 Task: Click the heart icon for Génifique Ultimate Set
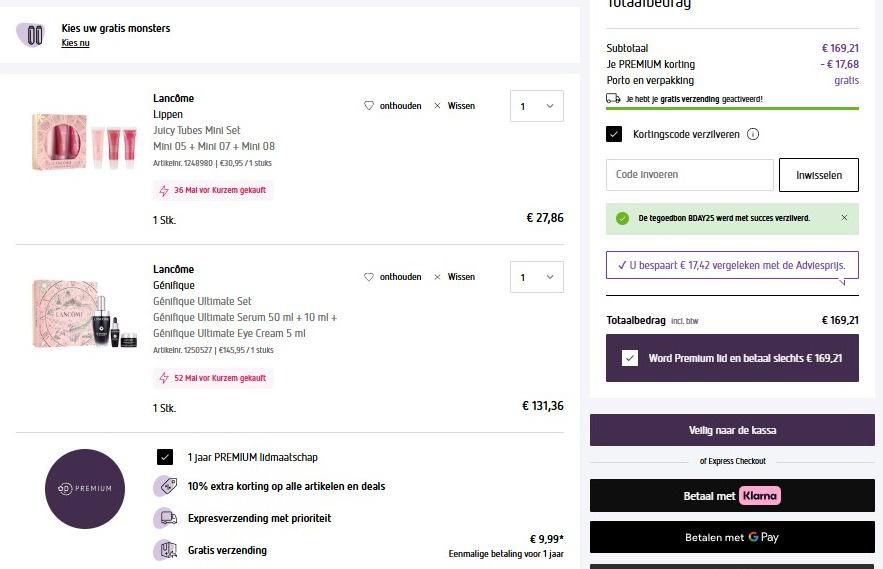tap(369, 277)
